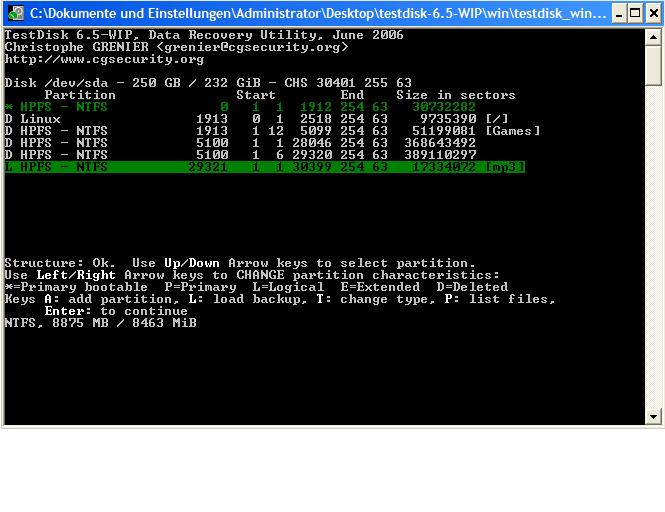Click the scrollbar up arrow
This screenshot has height=512, width=665.
[653, 37]
